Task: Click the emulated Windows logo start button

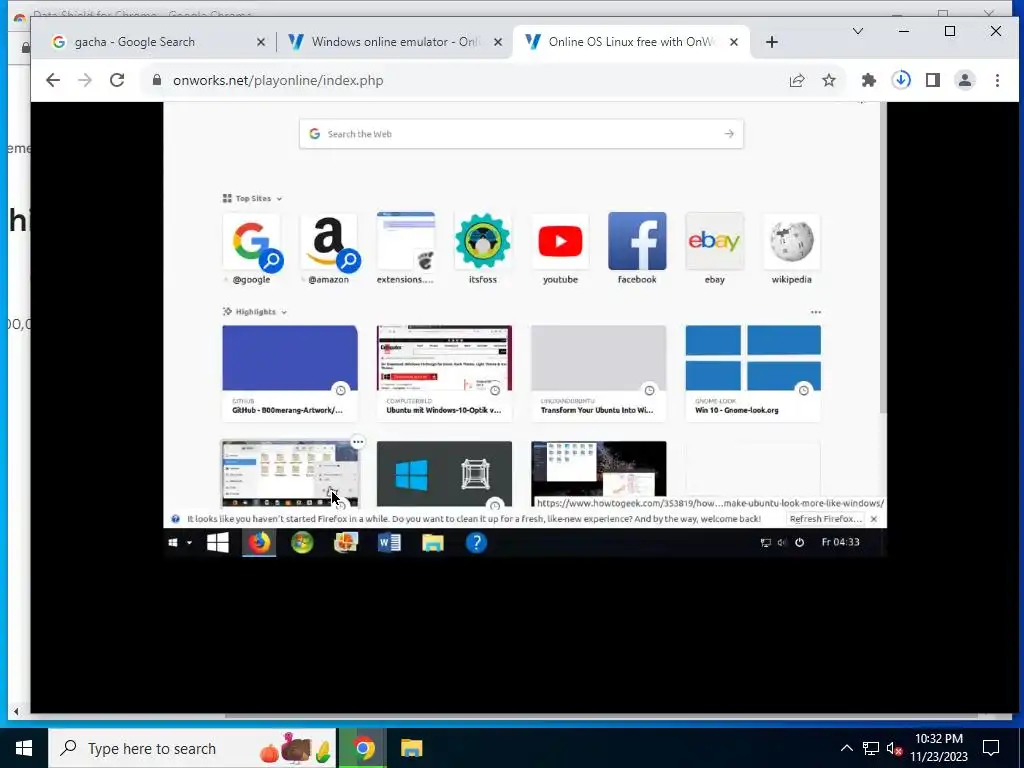Action: click(217, 543)
